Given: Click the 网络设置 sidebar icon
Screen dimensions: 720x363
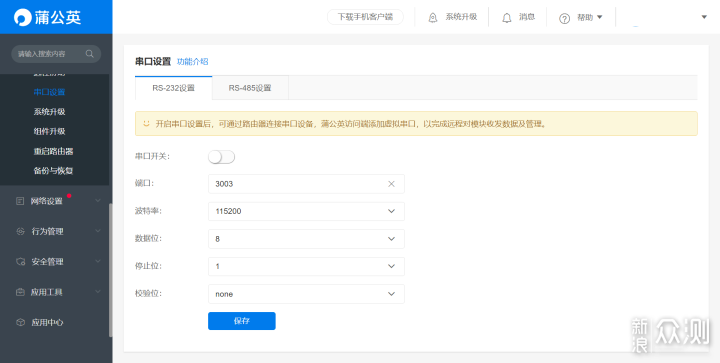Looking at the screenshot, I should [20, 201].
